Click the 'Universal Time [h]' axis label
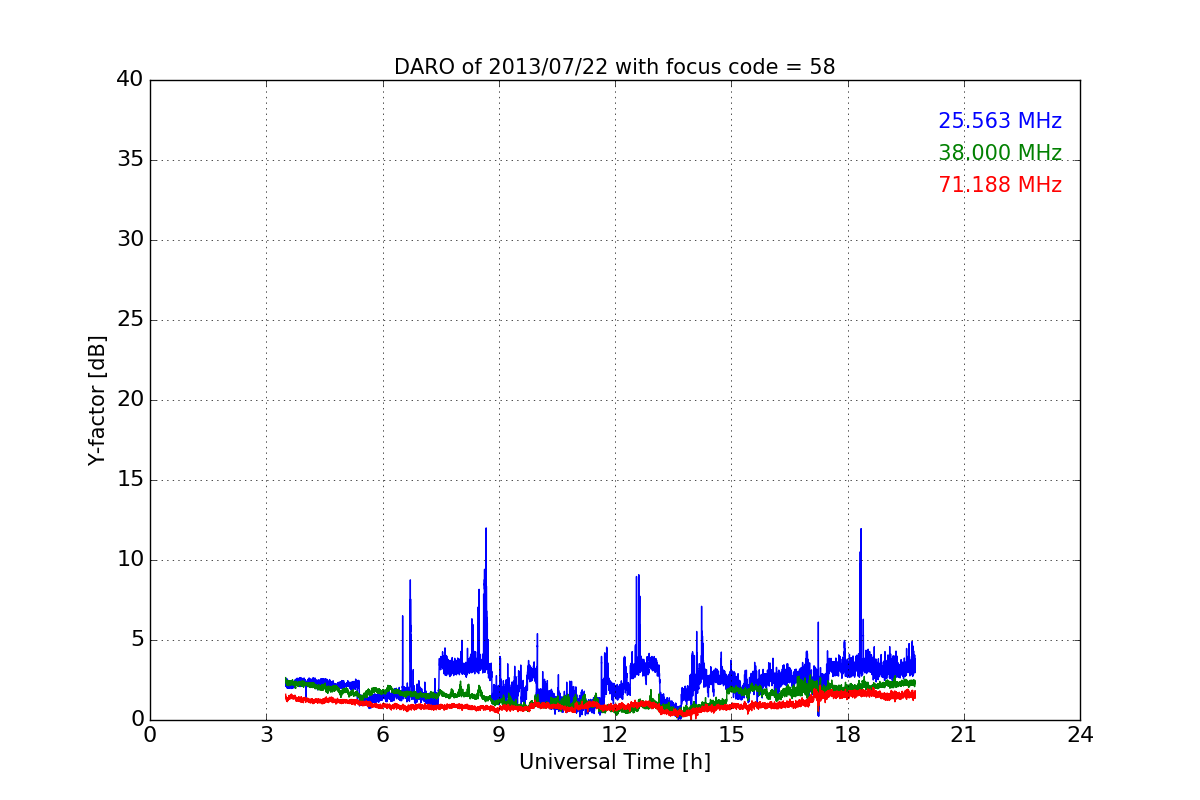1200x800 pixels. [615, 762]
